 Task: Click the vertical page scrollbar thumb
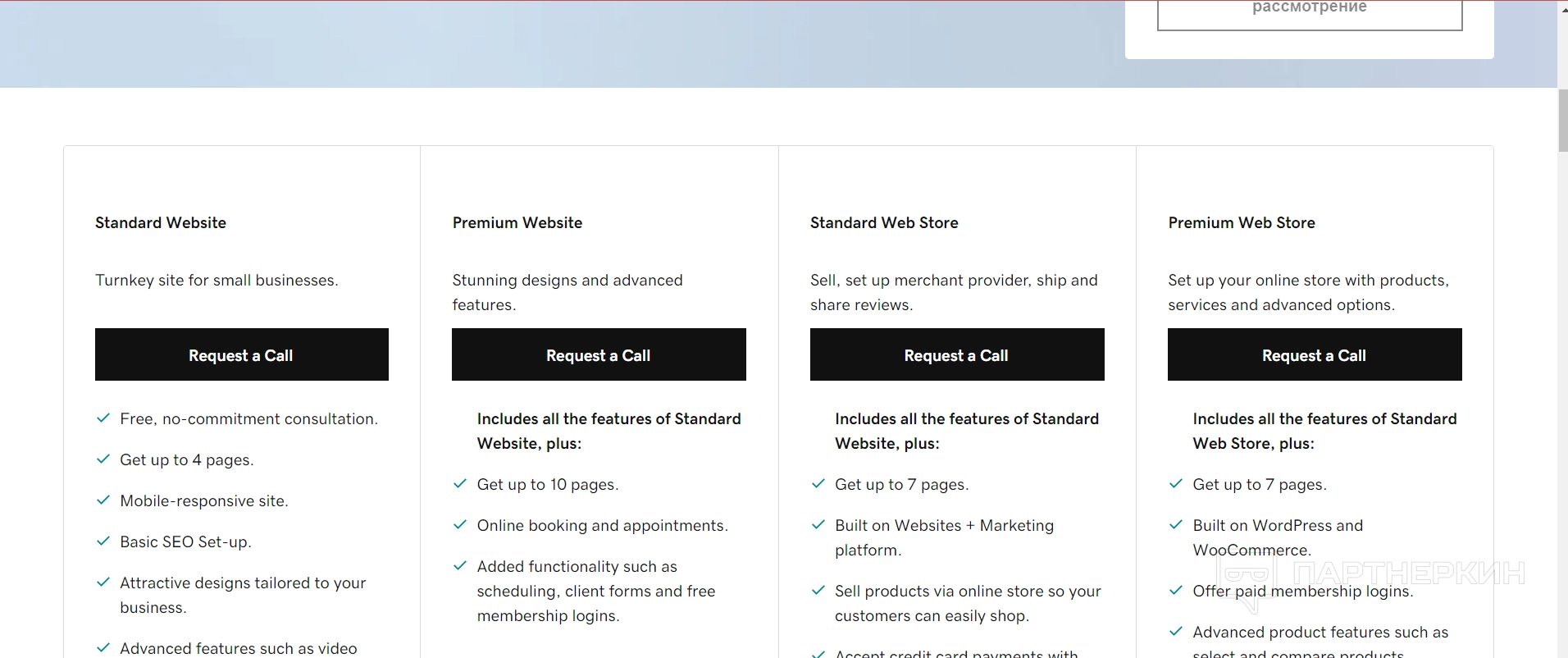pyautogui.click(x=1562, y=121)
